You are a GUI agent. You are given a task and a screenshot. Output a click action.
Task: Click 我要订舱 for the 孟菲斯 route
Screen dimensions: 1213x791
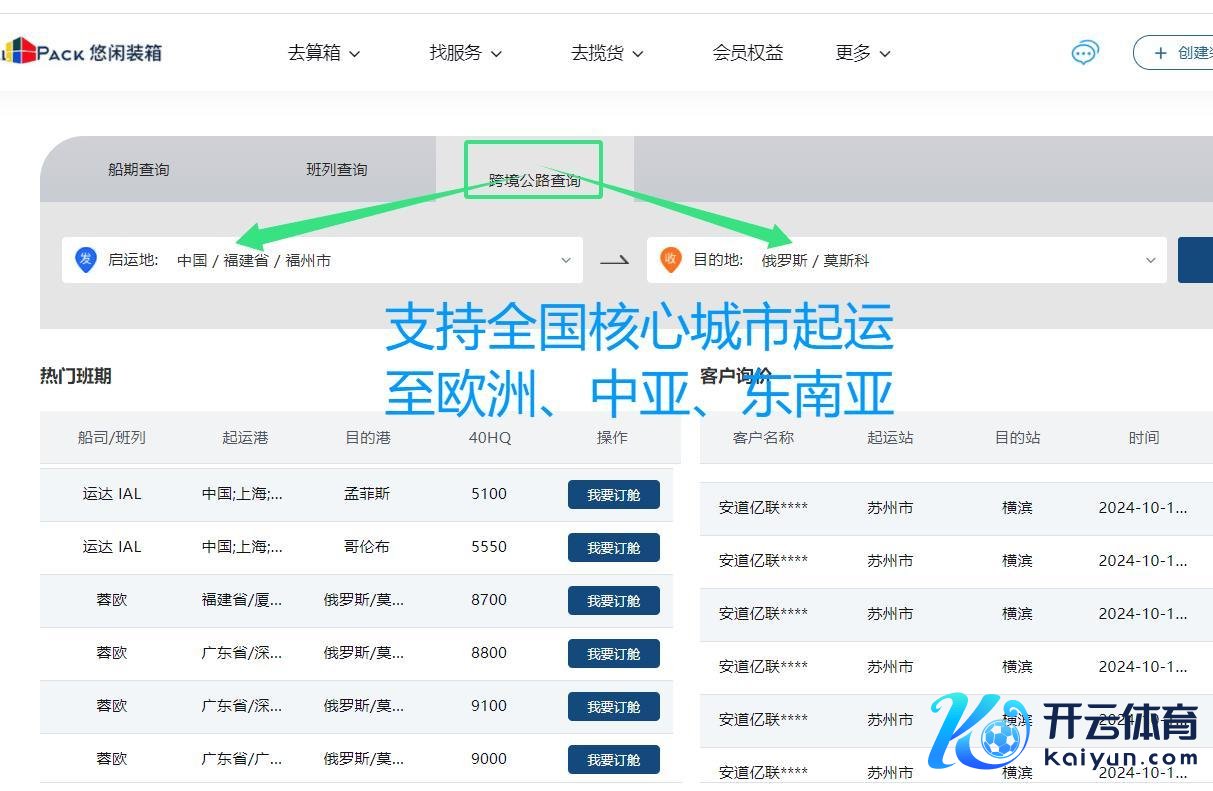(613, 495)
